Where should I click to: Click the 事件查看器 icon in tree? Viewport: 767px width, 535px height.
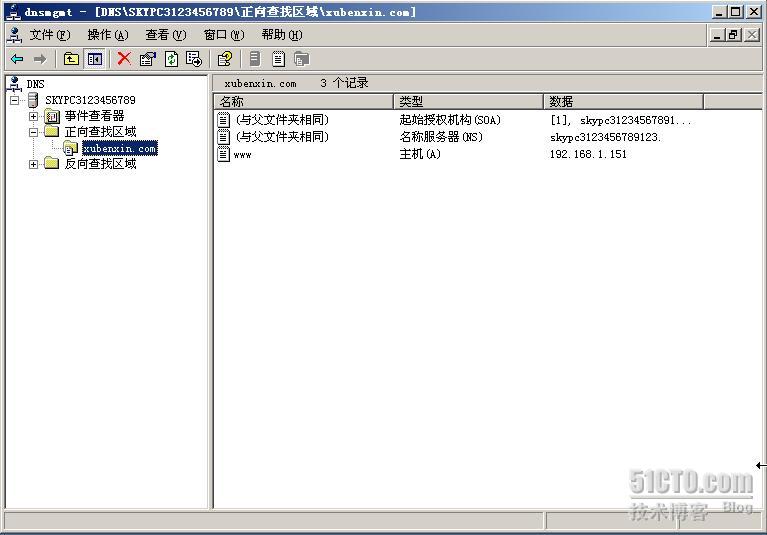click(52, 116)
